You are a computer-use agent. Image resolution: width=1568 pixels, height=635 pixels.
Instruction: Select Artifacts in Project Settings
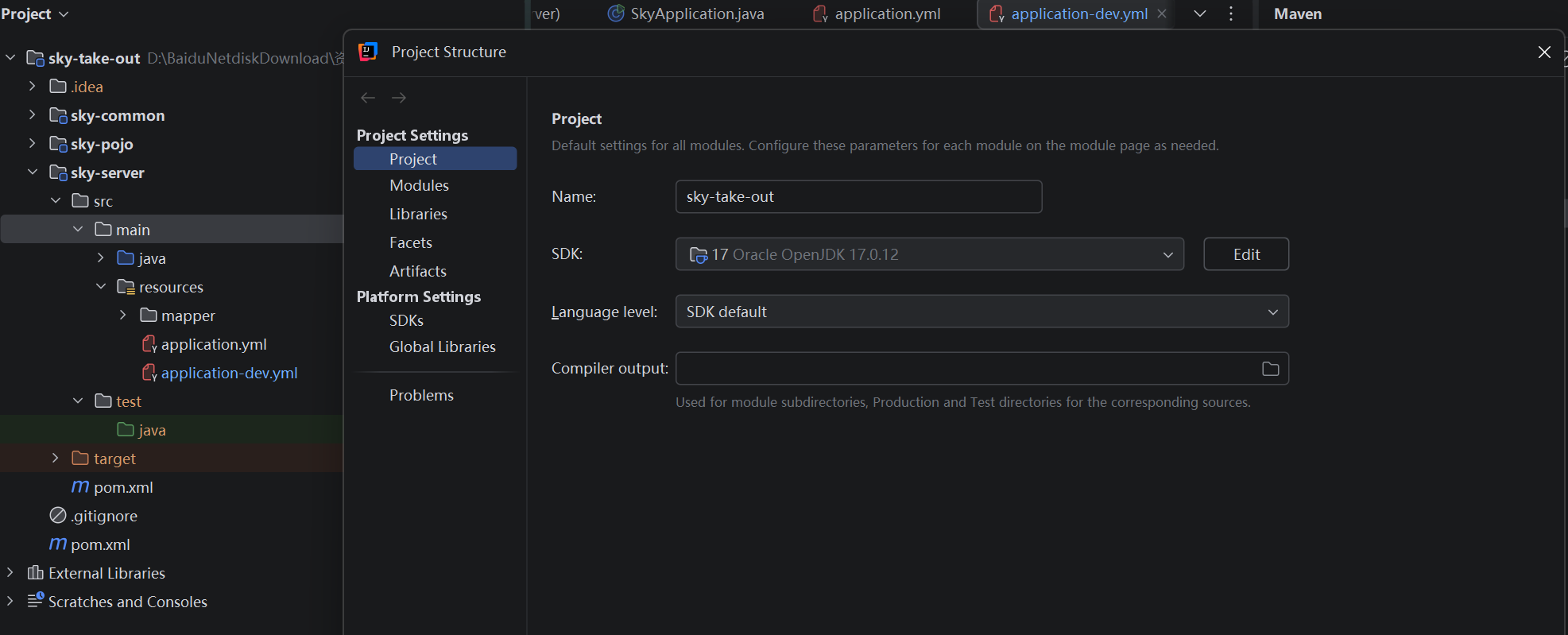(418, 271)
